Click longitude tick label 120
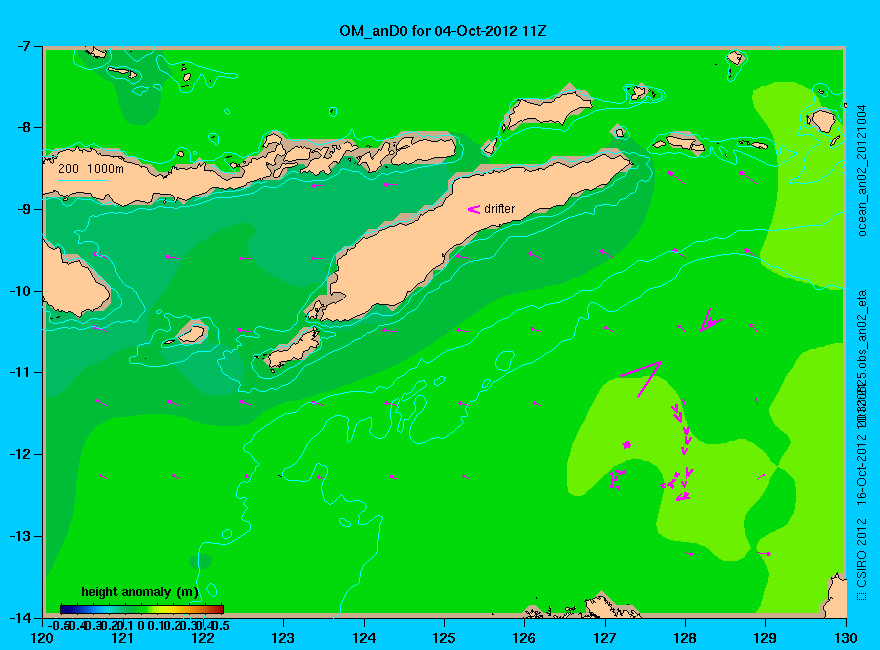Screen dimensions: 880x650 coord(42,638)
